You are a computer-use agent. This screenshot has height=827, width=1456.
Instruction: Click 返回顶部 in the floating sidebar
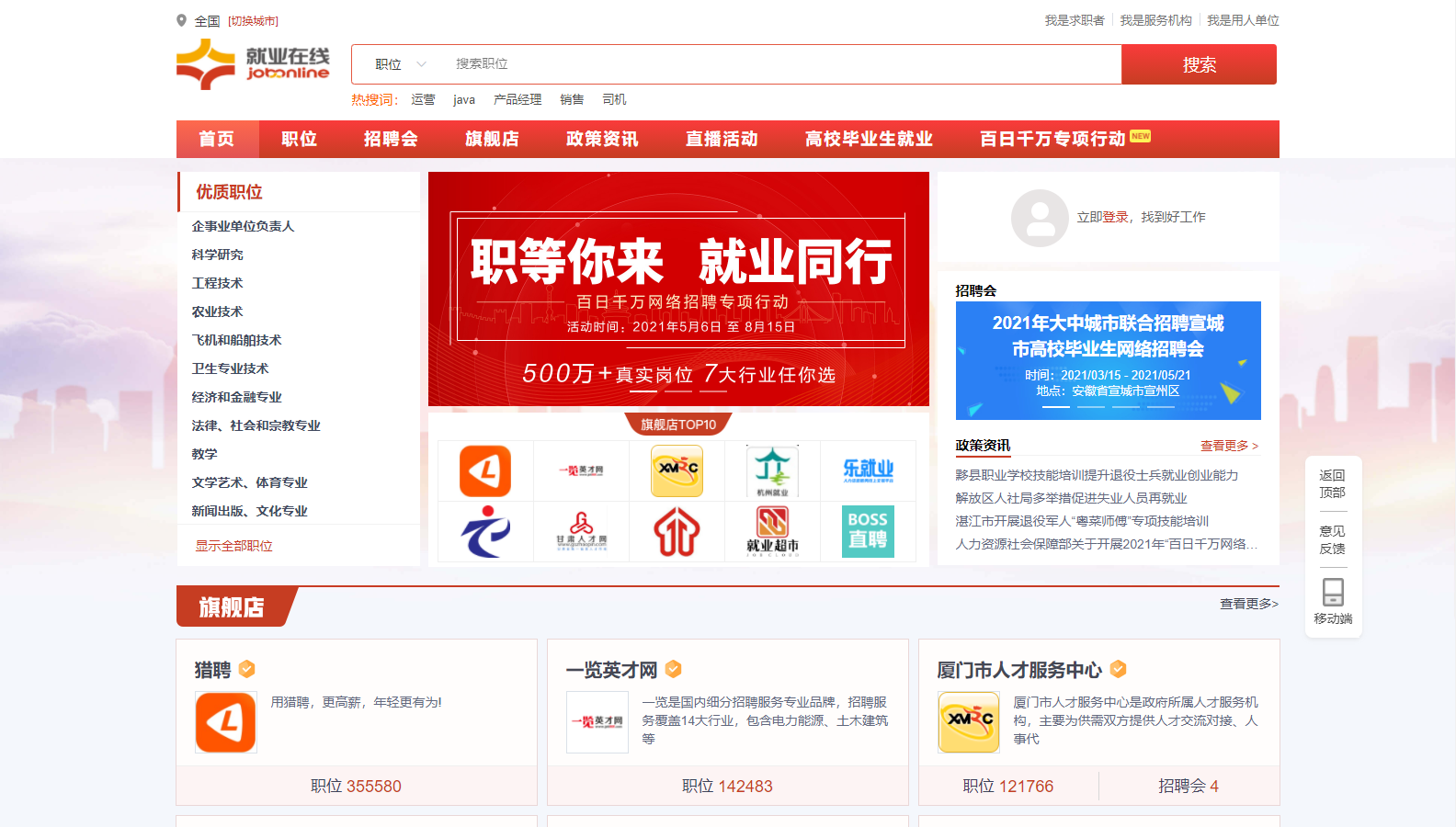click(1332, 483)
